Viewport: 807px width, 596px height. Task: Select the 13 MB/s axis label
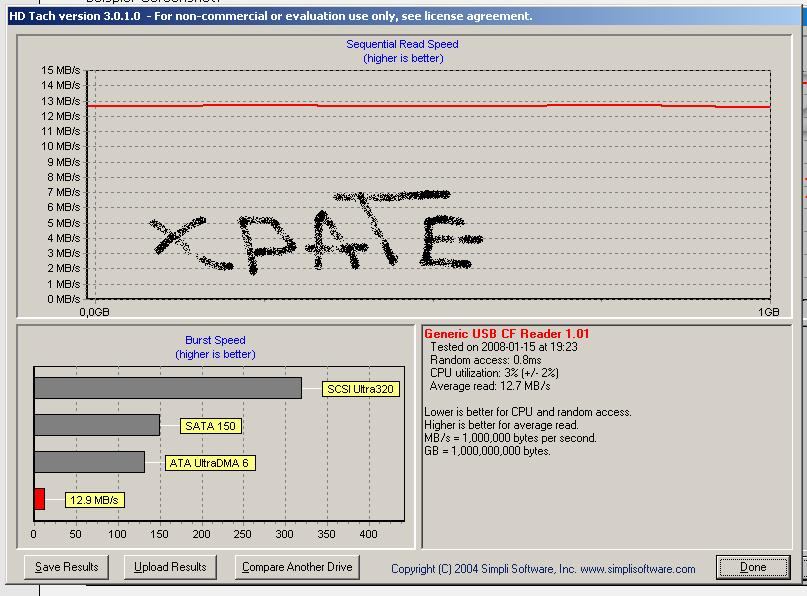click(x=61, y=101)
